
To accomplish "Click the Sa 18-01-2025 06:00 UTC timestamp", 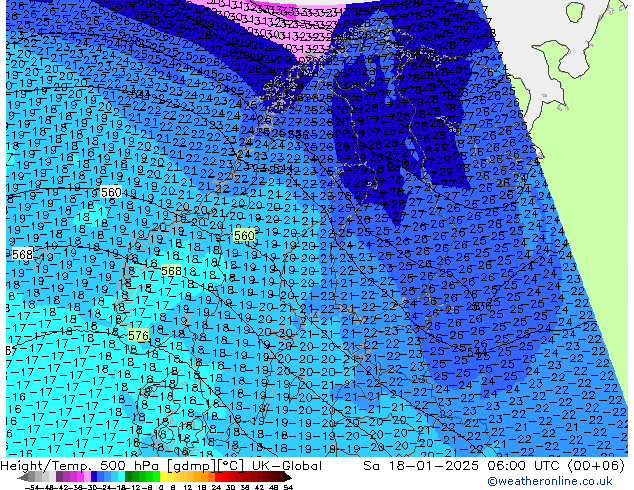I will pos(494,466).
